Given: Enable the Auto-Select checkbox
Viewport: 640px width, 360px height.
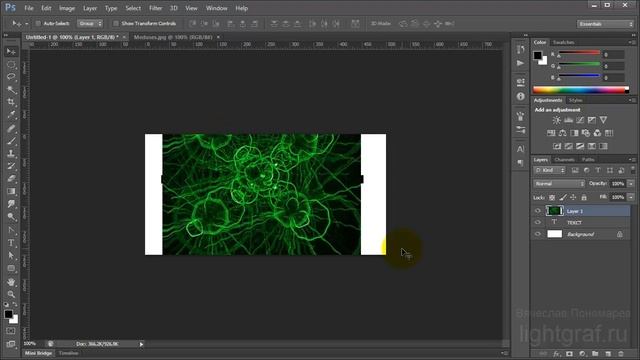Looking at the screenshot, I should 38,24.
